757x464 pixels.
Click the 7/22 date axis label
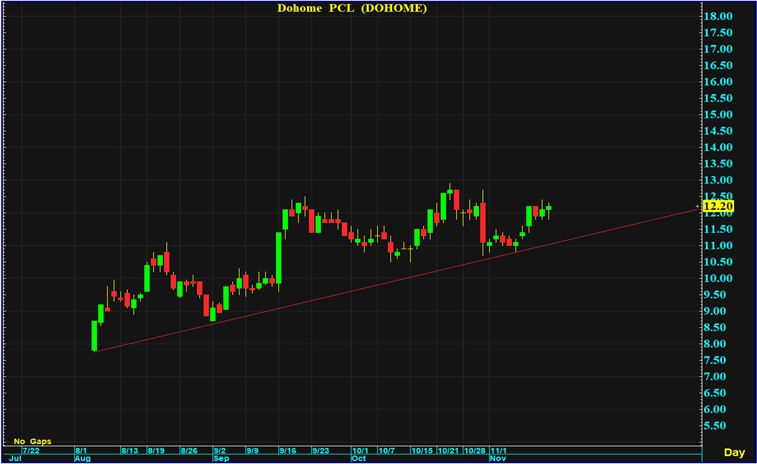coord(31,450)
